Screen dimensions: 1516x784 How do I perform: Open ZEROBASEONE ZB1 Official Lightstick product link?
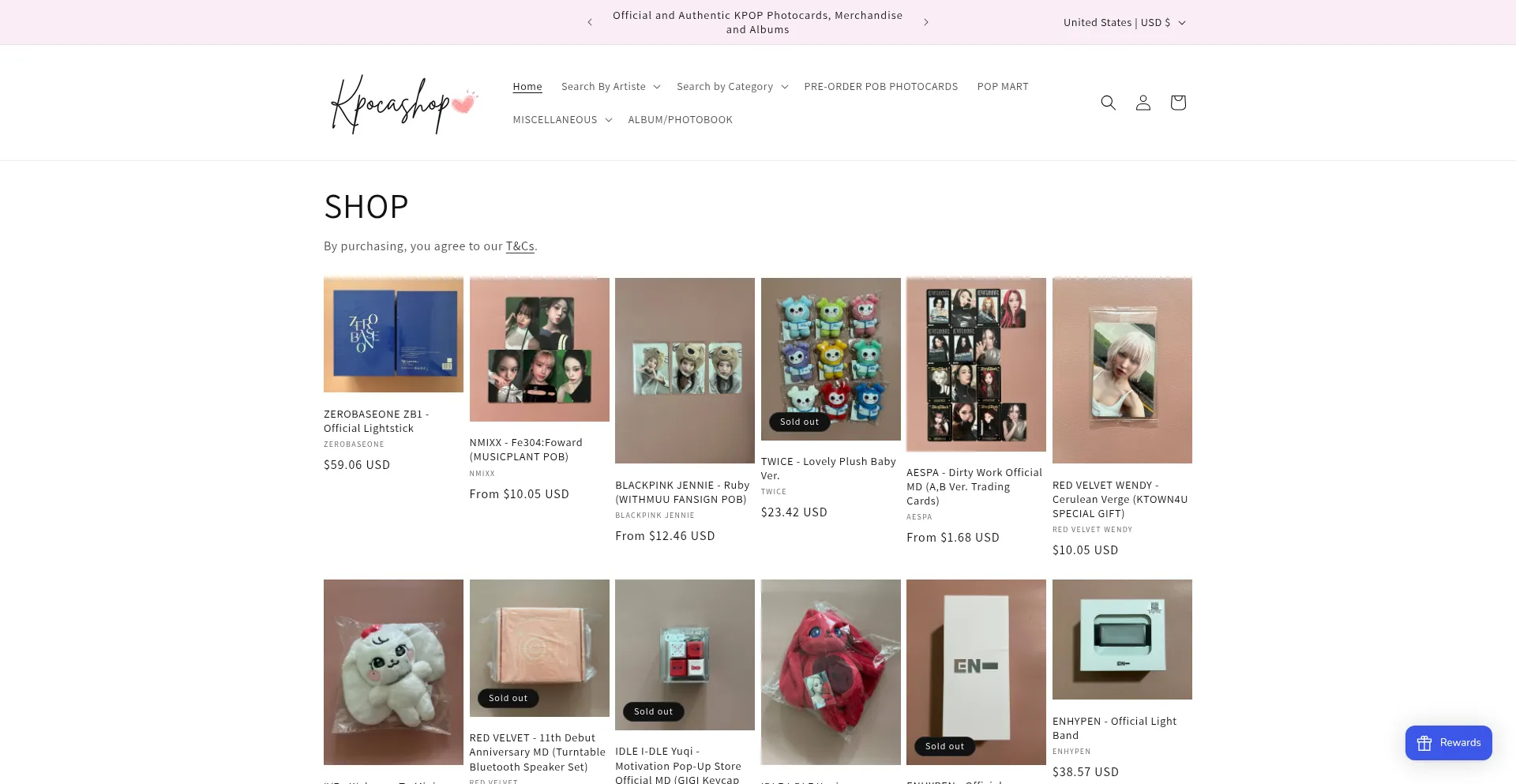click(x=376, y=422)
